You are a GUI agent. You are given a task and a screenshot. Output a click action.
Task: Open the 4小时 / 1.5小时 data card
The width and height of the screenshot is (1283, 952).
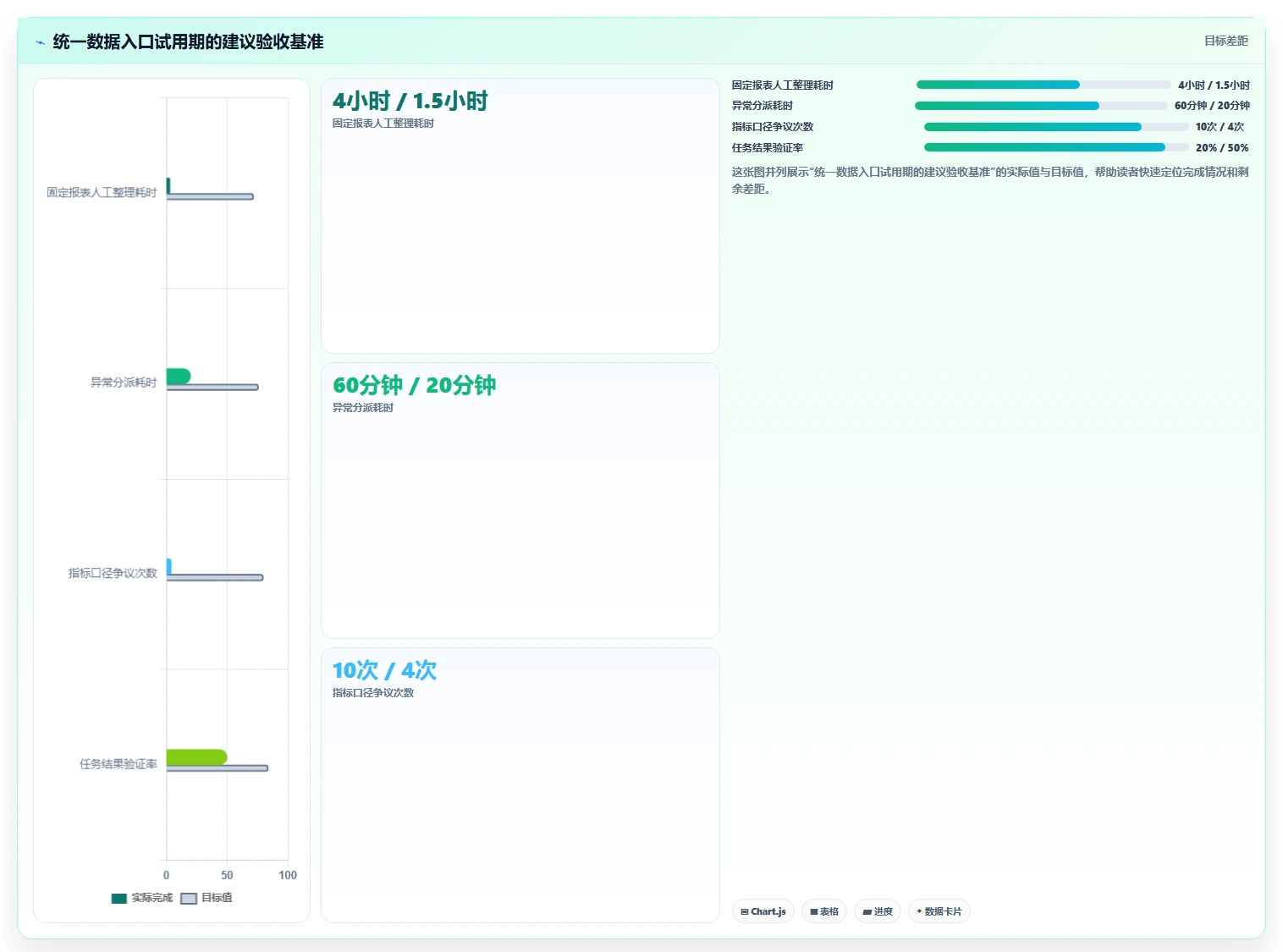[520, 216]
